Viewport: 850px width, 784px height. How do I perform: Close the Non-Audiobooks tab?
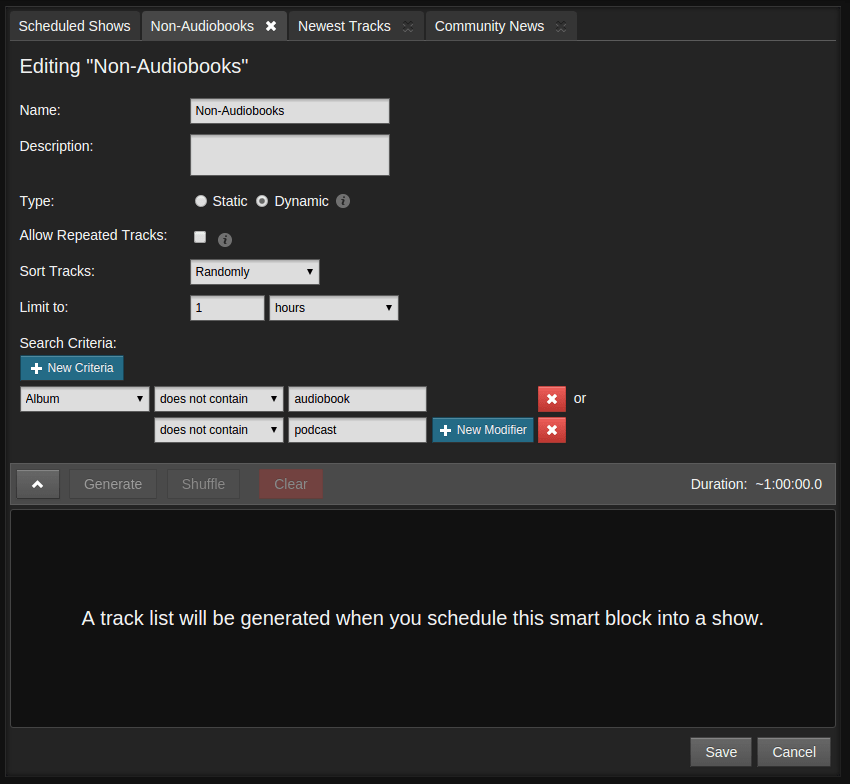pyautogui.click(x=270, y=25)
